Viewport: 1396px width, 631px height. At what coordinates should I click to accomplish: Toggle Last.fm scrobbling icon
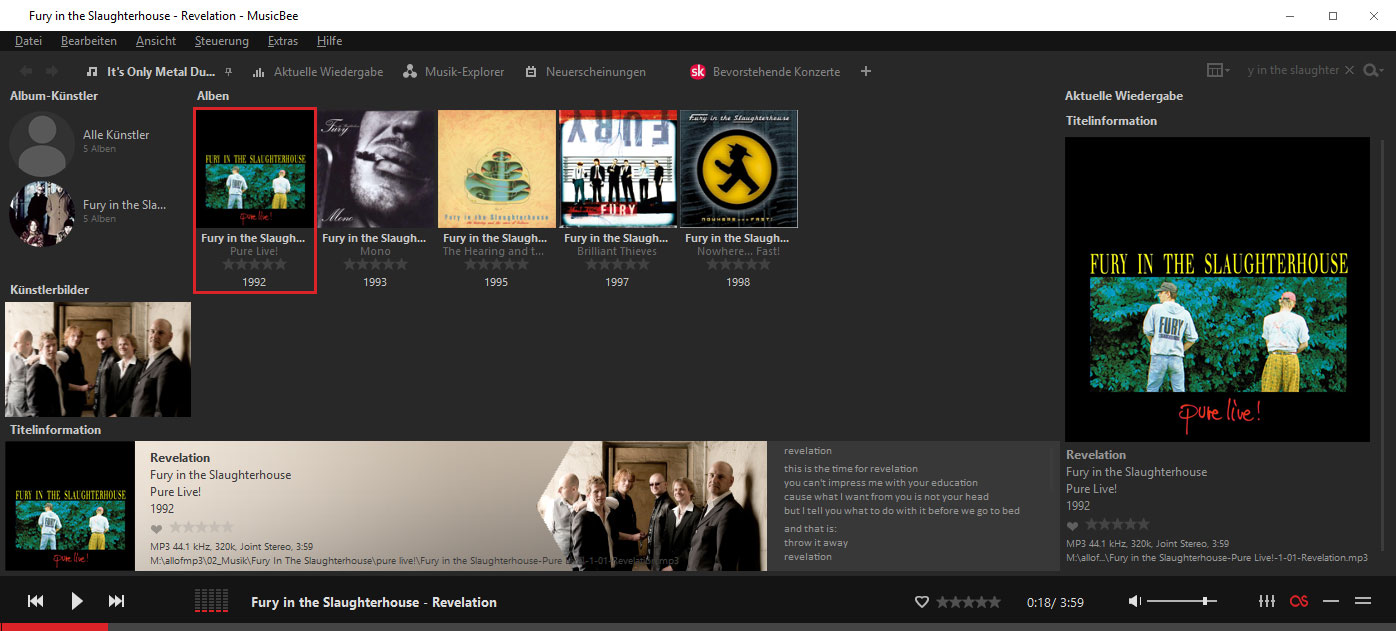(x=1299, y=601)
